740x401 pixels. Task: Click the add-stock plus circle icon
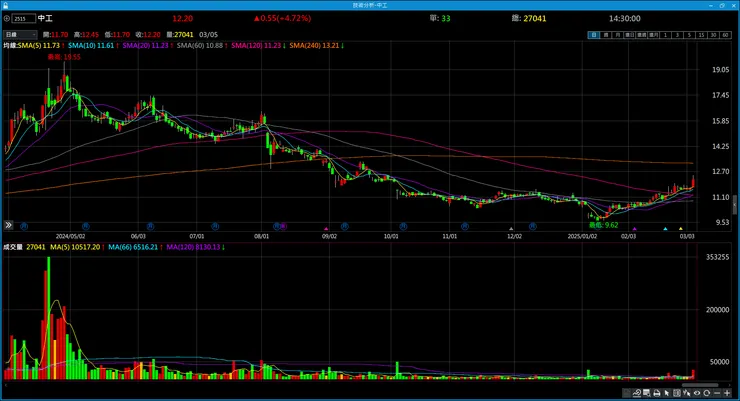7,18
